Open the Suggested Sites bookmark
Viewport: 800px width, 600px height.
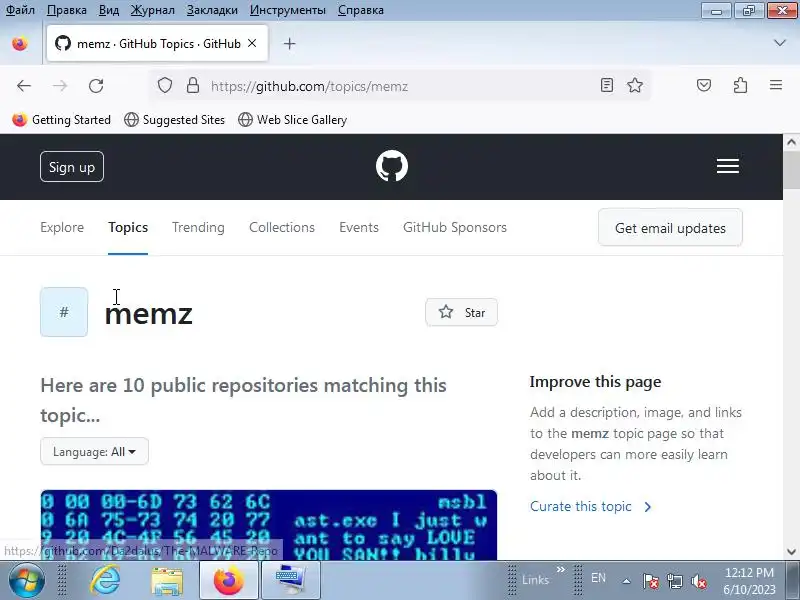click(x=174, y=120)
